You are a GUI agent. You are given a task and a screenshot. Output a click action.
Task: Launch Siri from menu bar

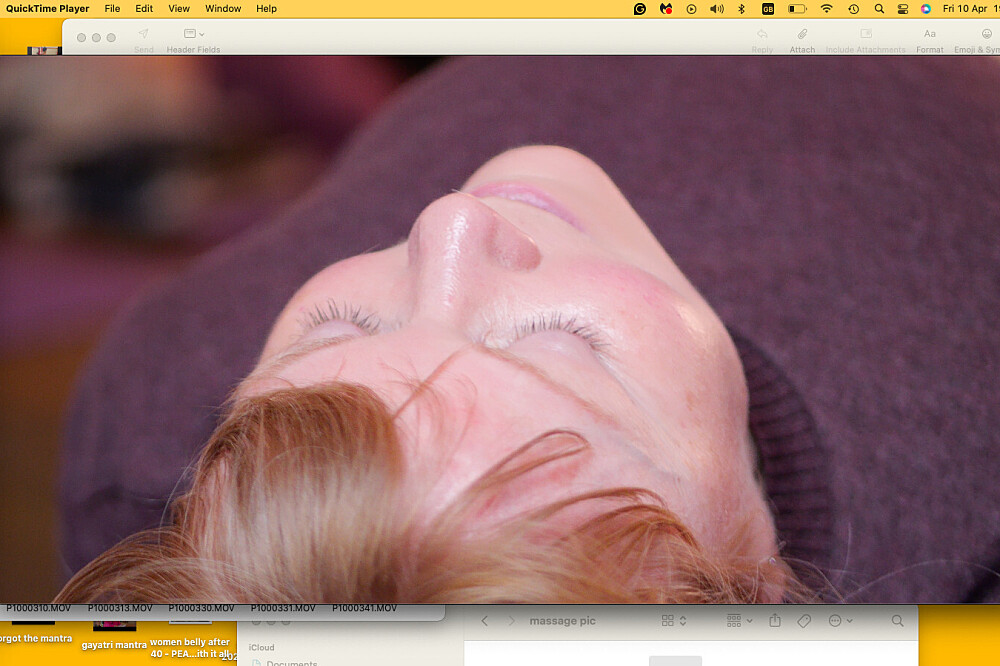(x=926, y=9)
